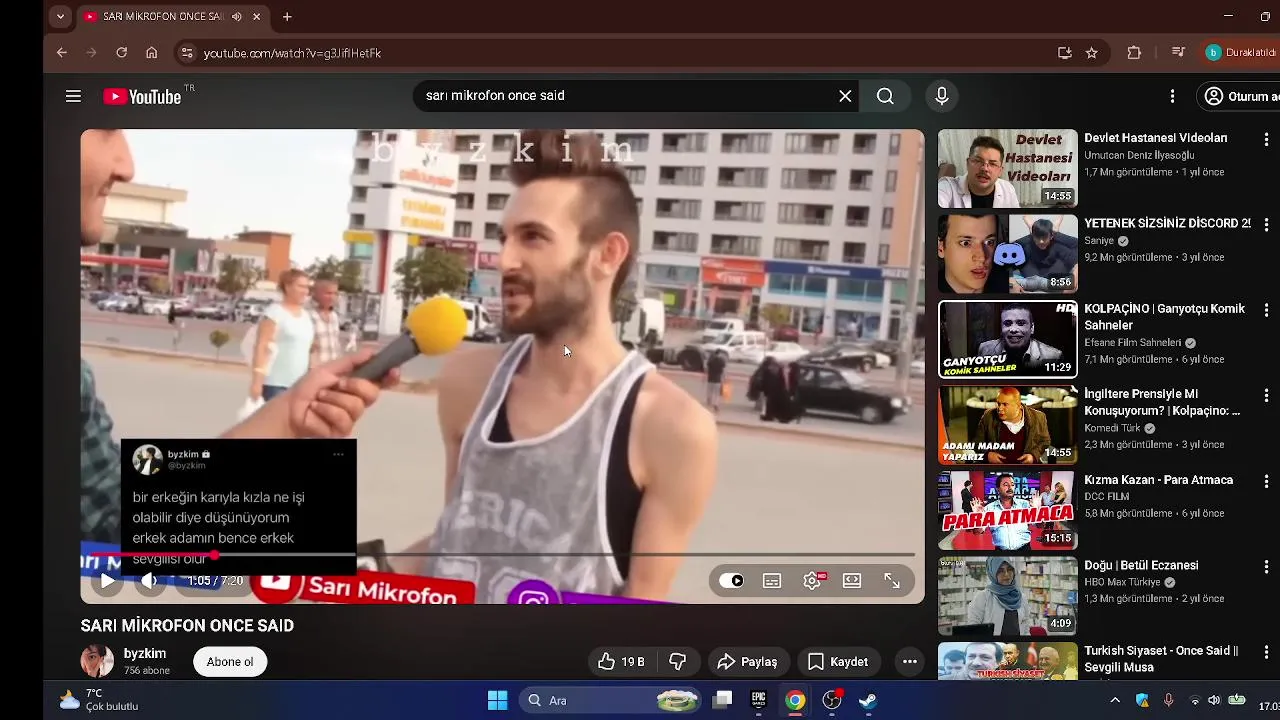Seek on the red video progress bar

[502, 554]
